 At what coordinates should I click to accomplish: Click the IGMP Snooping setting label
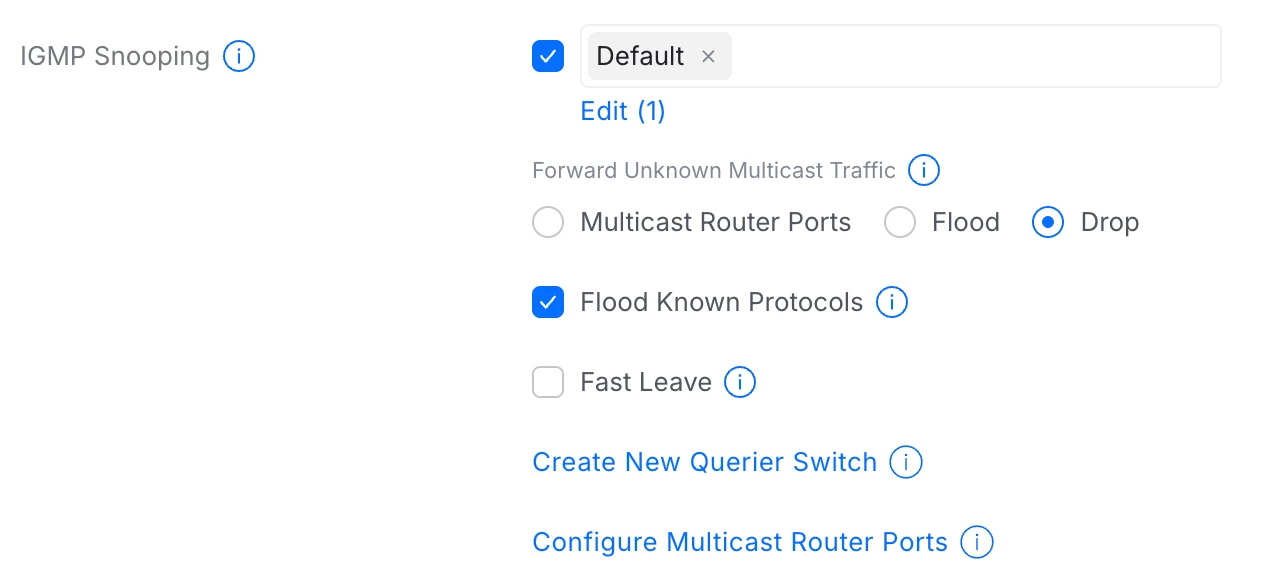115,56
